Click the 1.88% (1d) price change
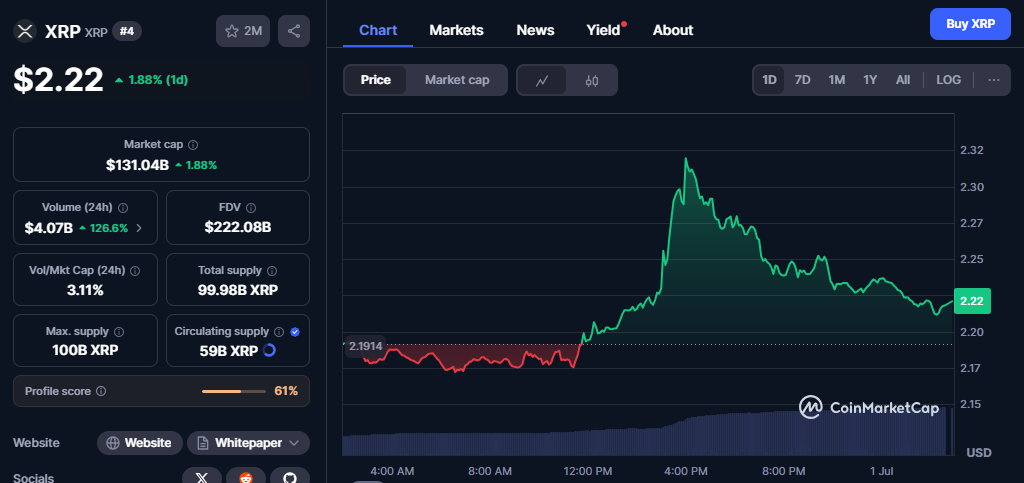Screen dimensions: 1024x483 coord(152,80)
